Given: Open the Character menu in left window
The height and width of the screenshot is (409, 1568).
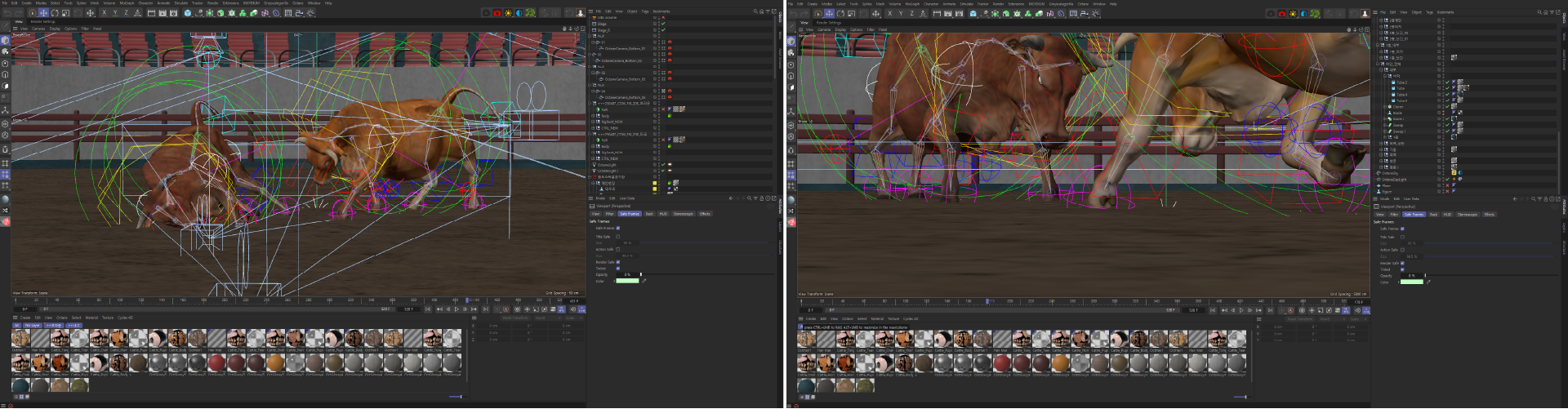Looking at the screenshot, I should click(145, 3).
